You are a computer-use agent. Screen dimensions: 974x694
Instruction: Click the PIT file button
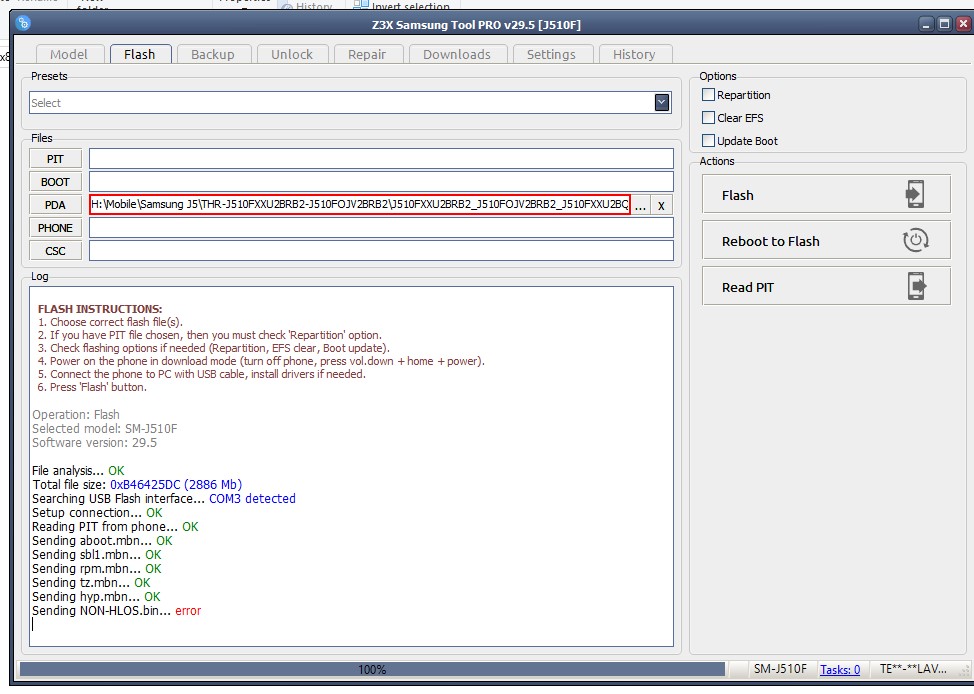point(55,158)
